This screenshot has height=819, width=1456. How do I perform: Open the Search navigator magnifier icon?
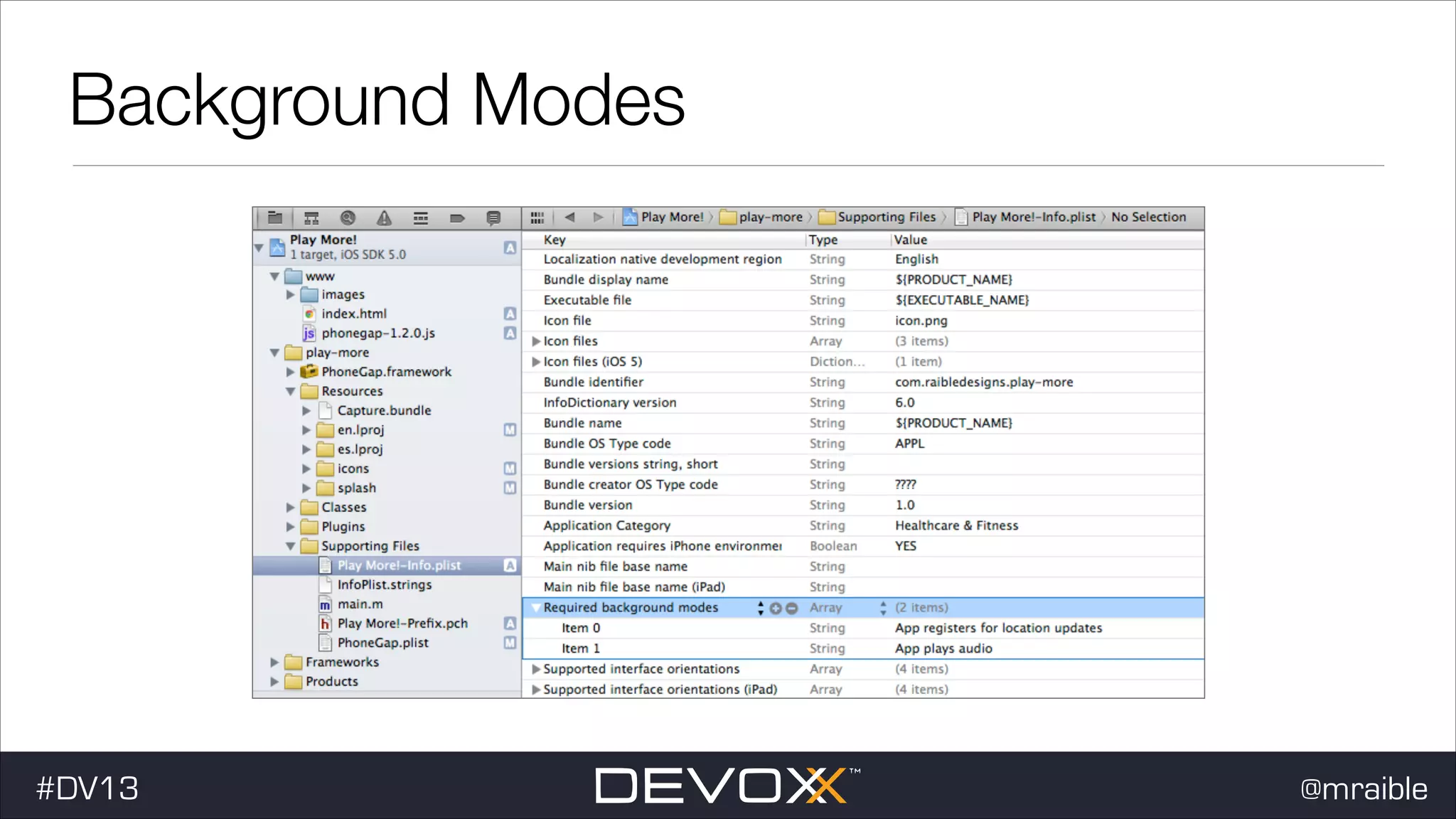point(348,218)
